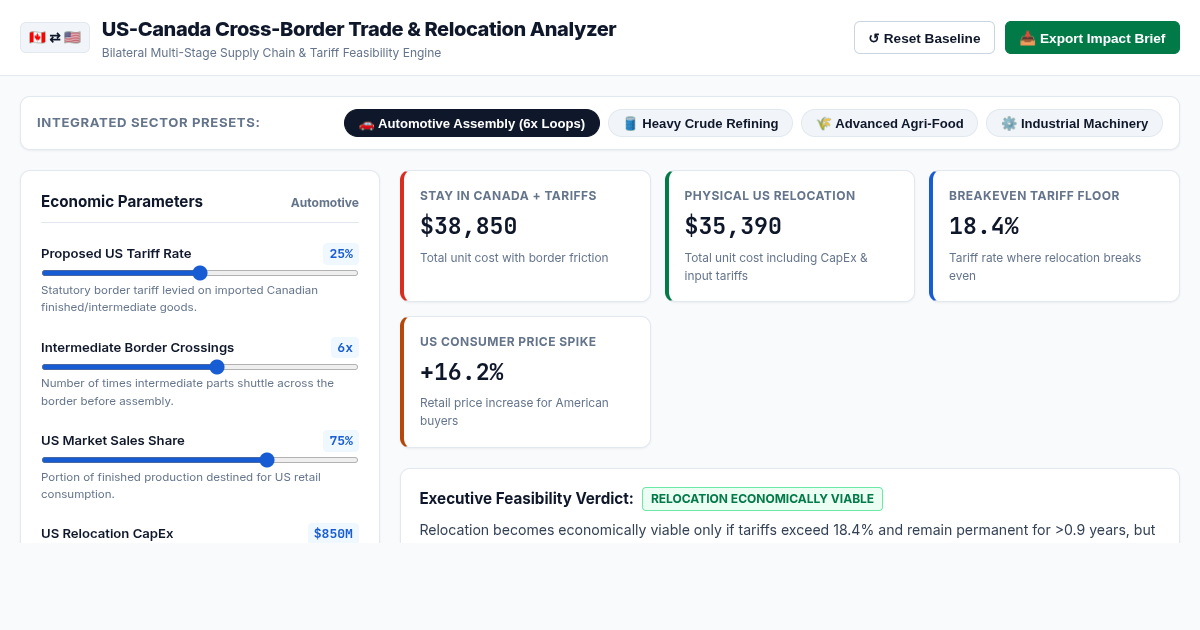
Task: Click the $35,390 relocation cost value
Action: (733, 226)
